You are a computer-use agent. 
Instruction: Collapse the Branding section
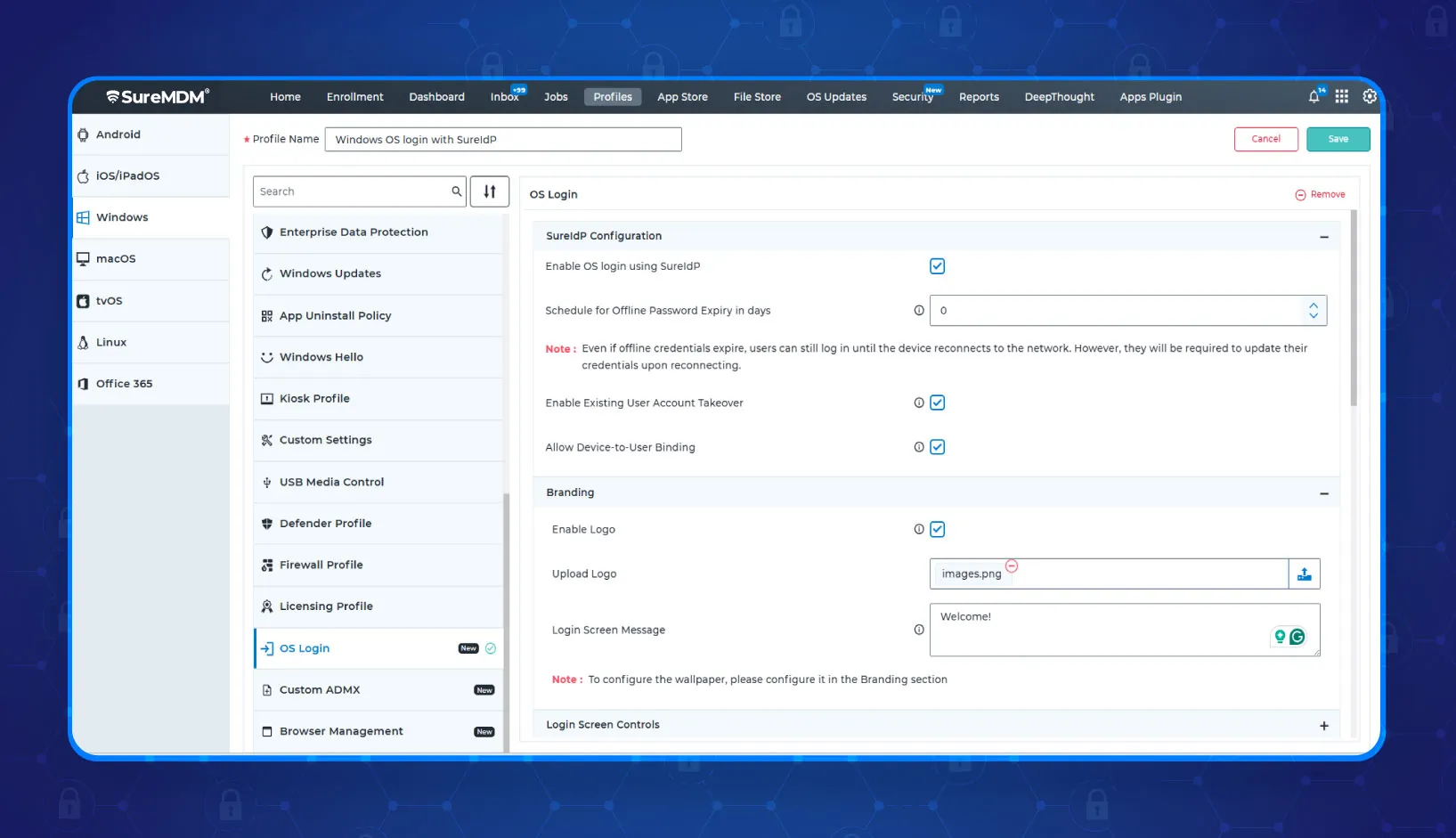[1324, 493]
